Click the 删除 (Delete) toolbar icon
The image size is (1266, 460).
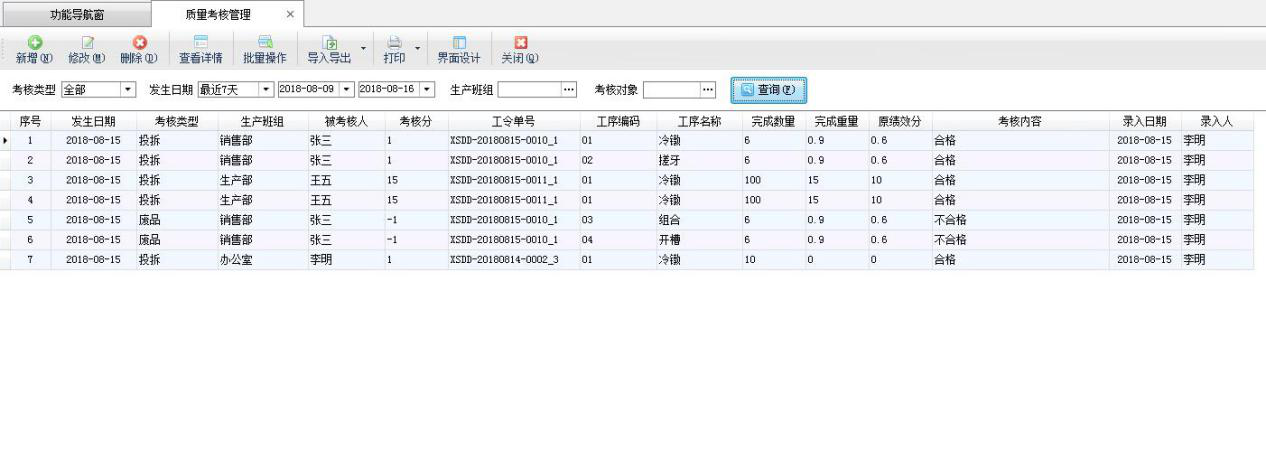coord(140,43)
